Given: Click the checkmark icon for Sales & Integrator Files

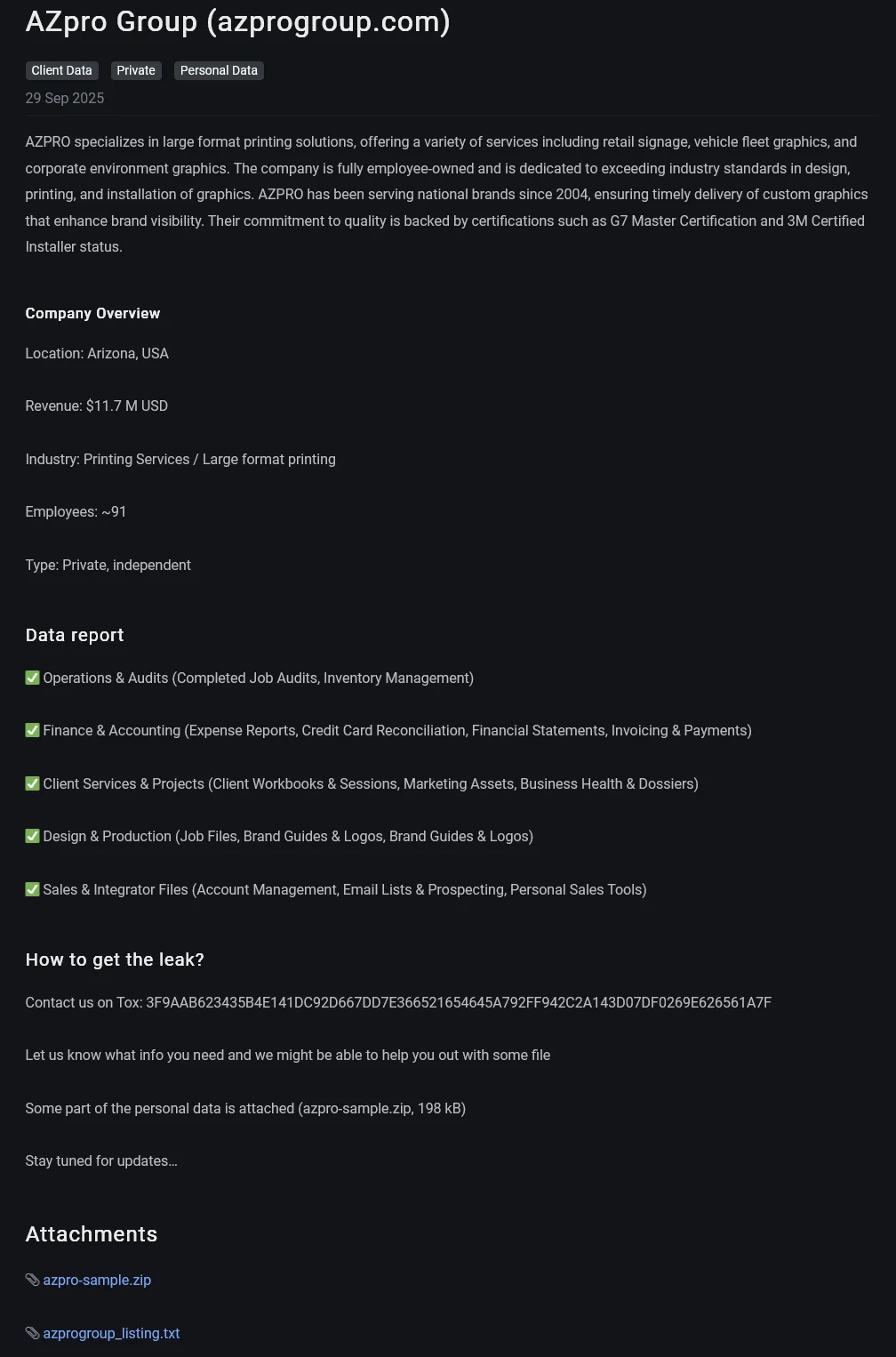Looking at the screenshot, I should click(x=32, y=888).
